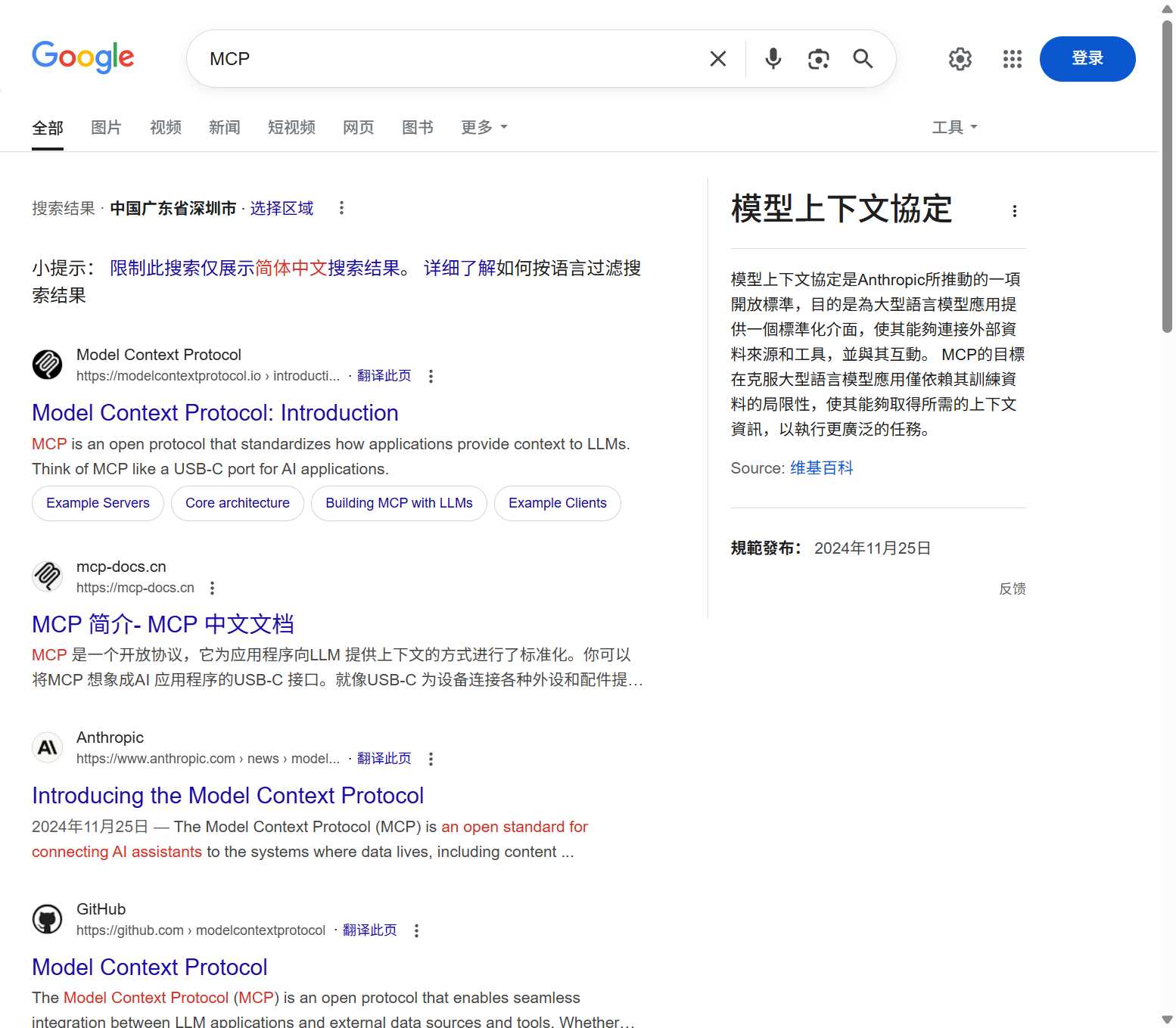Click the 反馈 feedback link

point(1014,589)
